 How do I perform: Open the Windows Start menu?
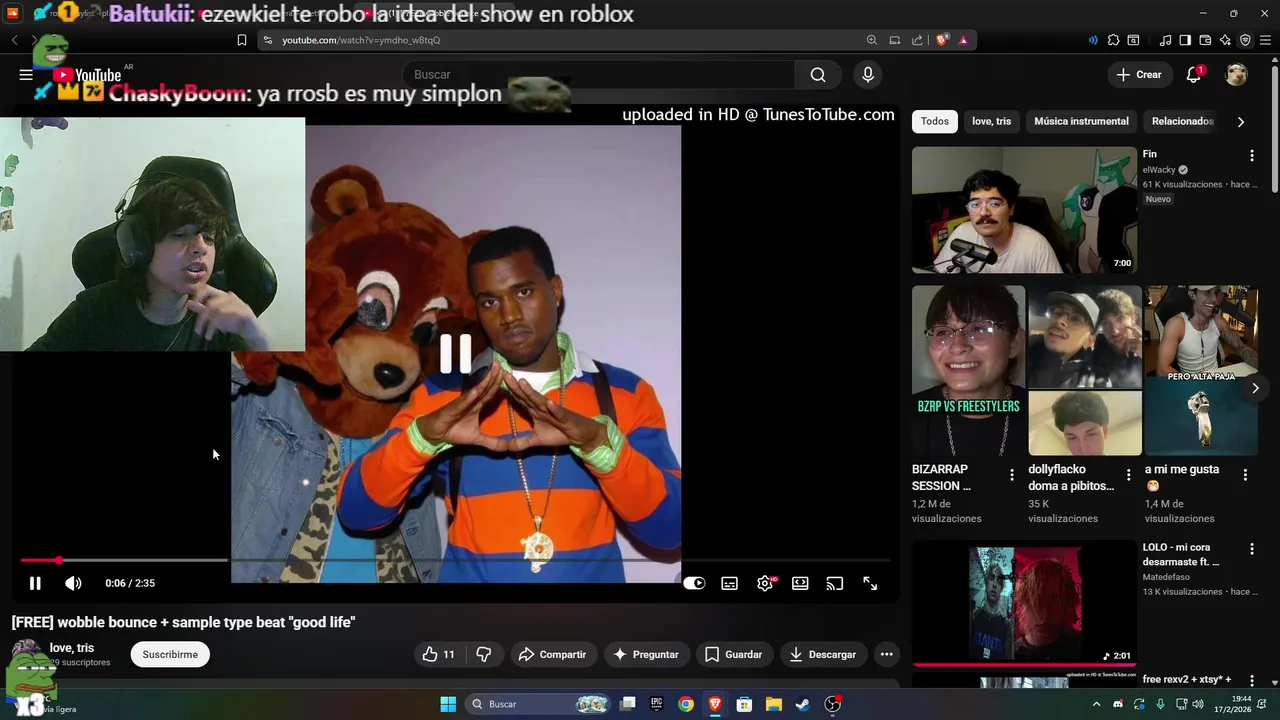(x=448, y=704)
